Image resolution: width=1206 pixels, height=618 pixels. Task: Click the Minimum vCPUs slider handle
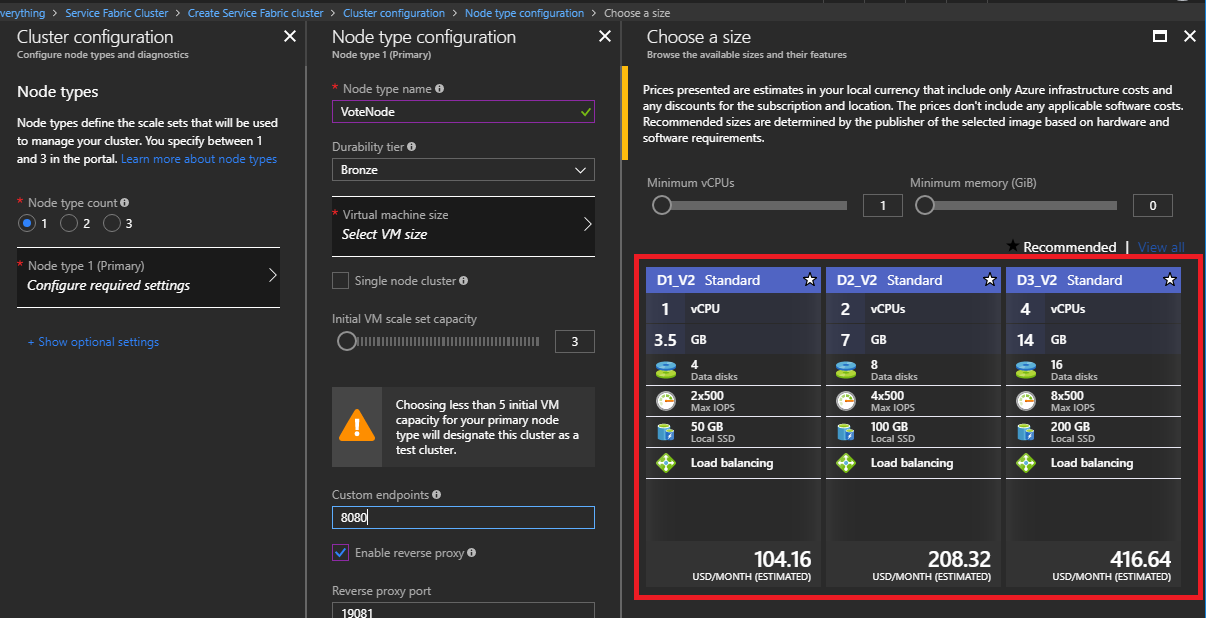click(x=661, y=204)
